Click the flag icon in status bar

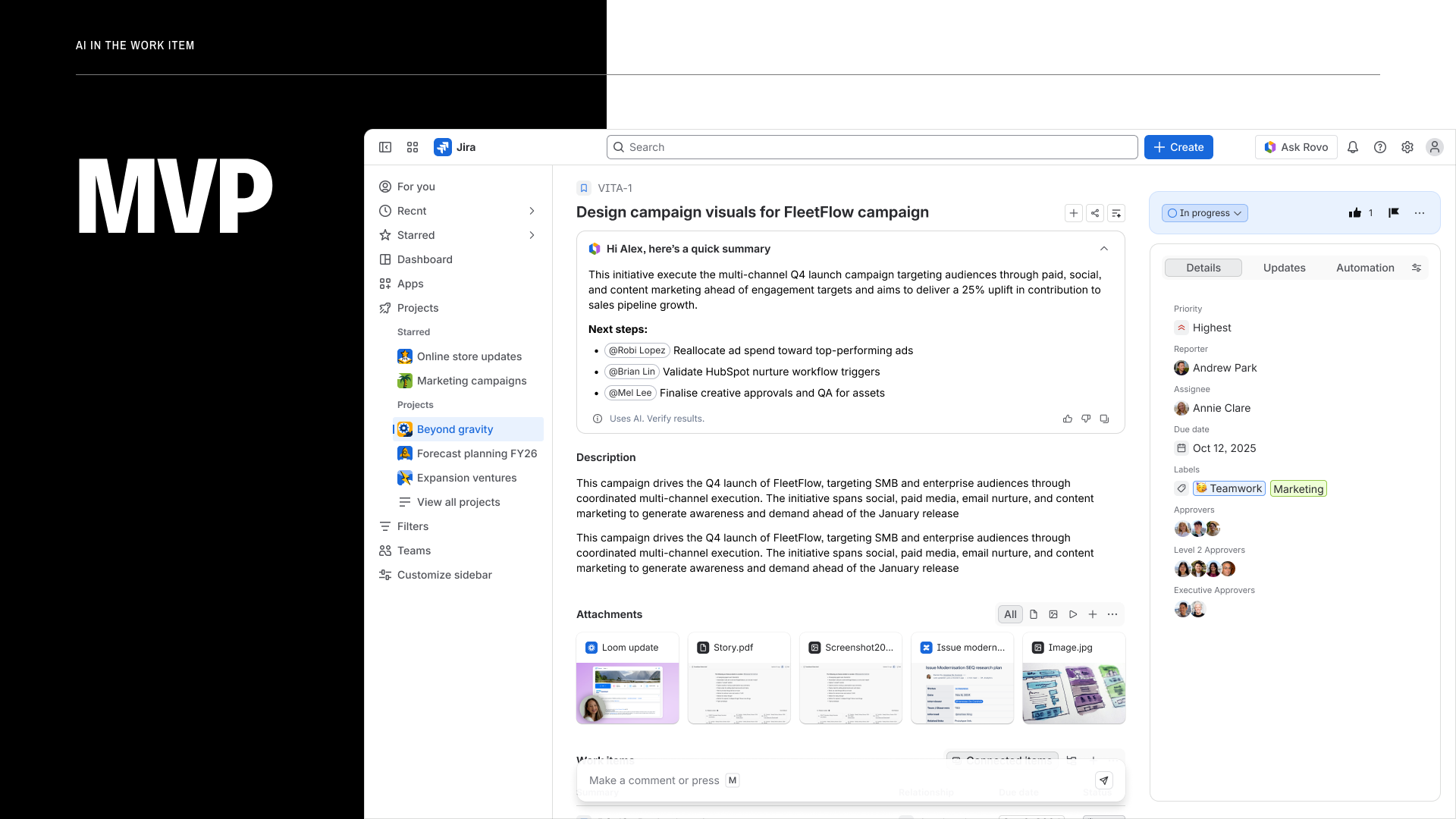(1394, 213)
